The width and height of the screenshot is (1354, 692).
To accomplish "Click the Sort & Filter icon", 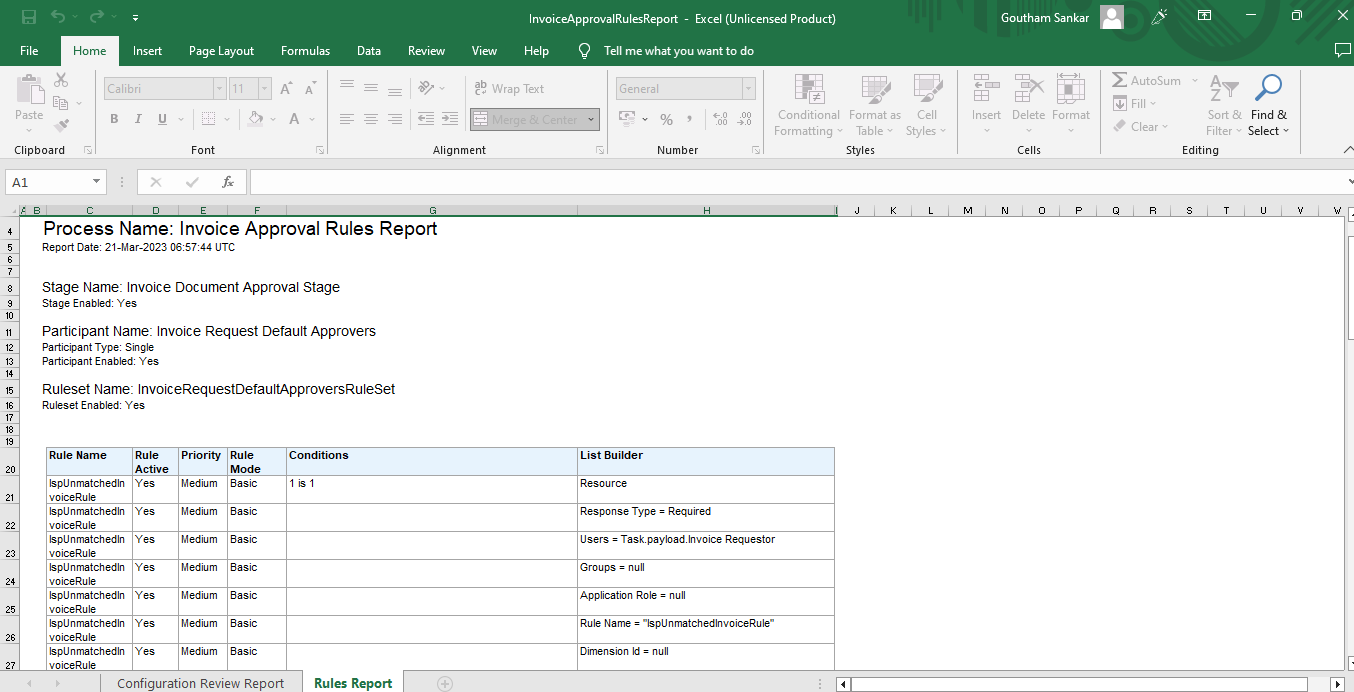I will click(x=1222, y=105).
